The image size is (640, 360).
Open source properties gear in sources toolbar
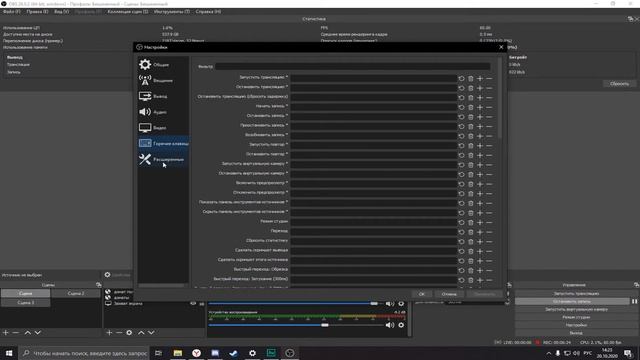(x=129, y=333)
